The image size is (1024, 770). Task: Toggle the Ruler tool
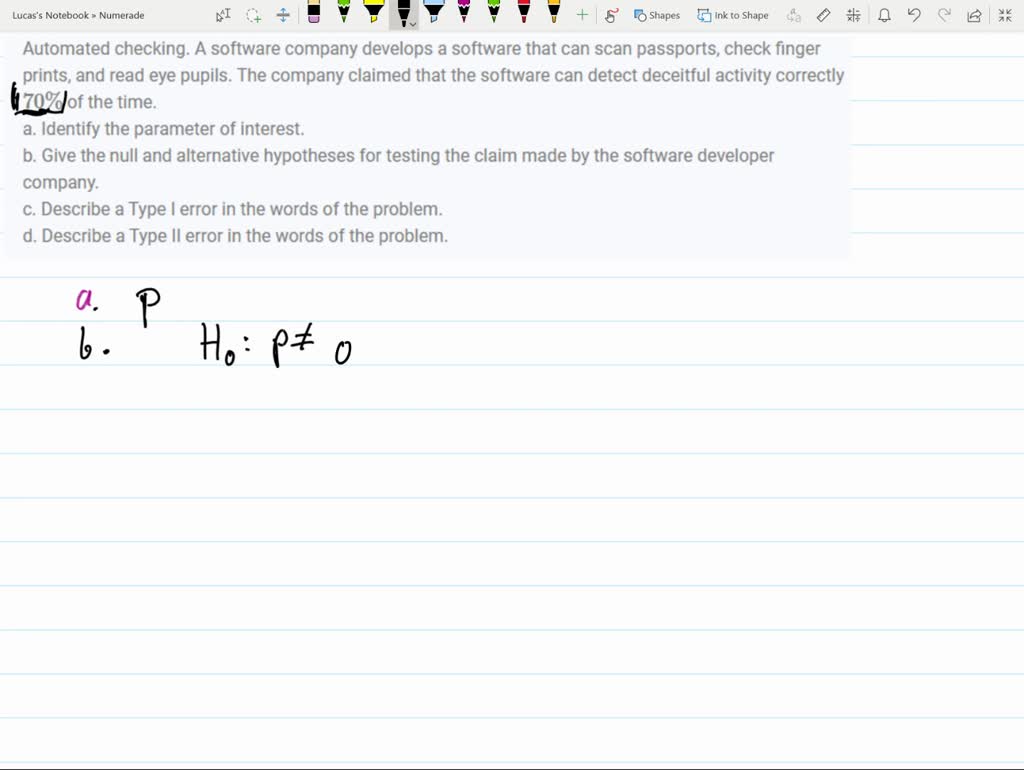pyautogui.click(x=824, y=15)
